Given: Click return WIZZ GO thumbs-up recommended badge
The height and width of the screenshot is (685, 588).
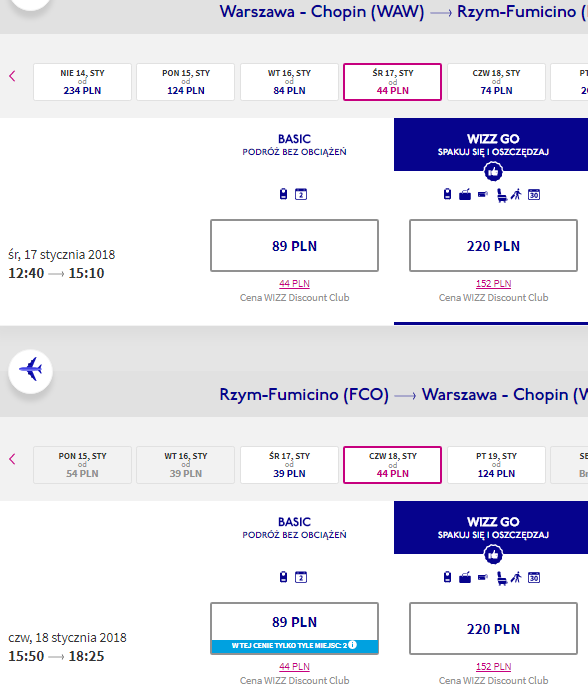Looking at the screenshot, I should click(x=493, y=554).
